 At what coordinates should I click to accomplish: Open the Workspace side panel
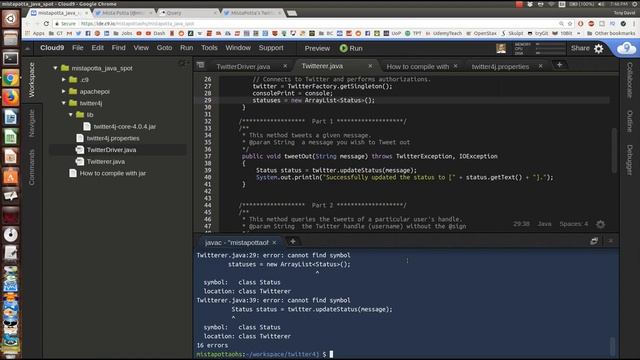pyautogui.click(x=32, y=80)
